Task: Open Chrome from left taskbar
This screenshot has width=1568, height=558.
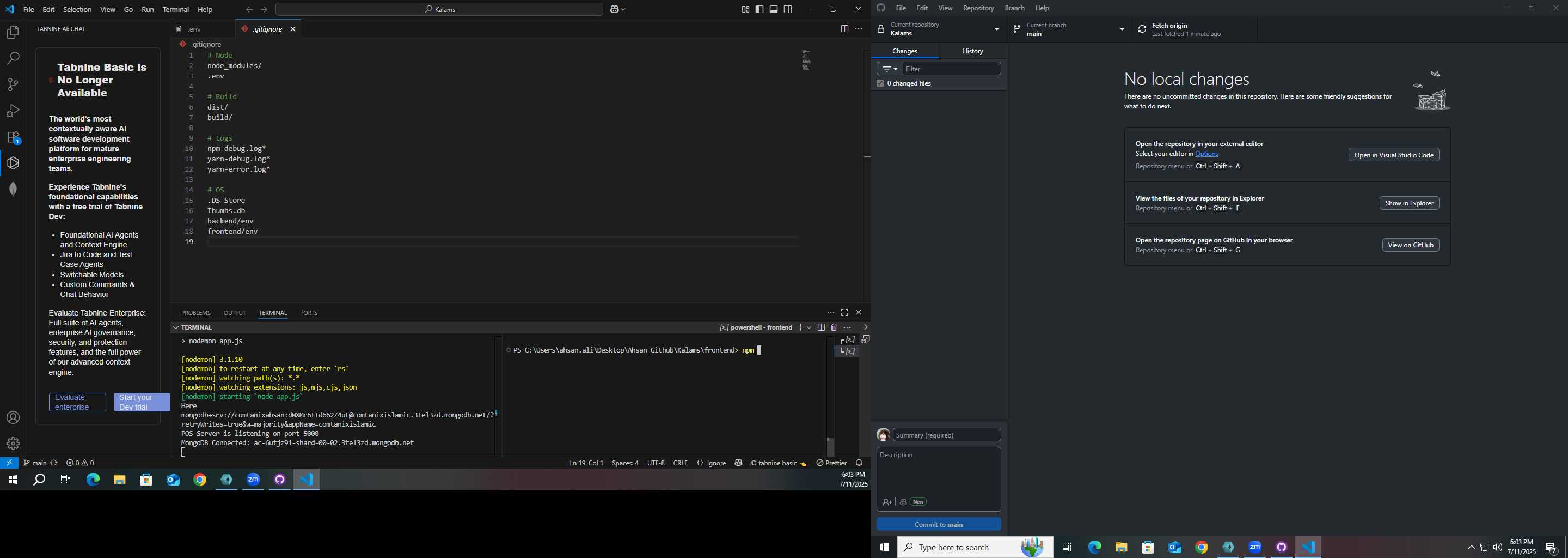Action: tap(200, 480)
